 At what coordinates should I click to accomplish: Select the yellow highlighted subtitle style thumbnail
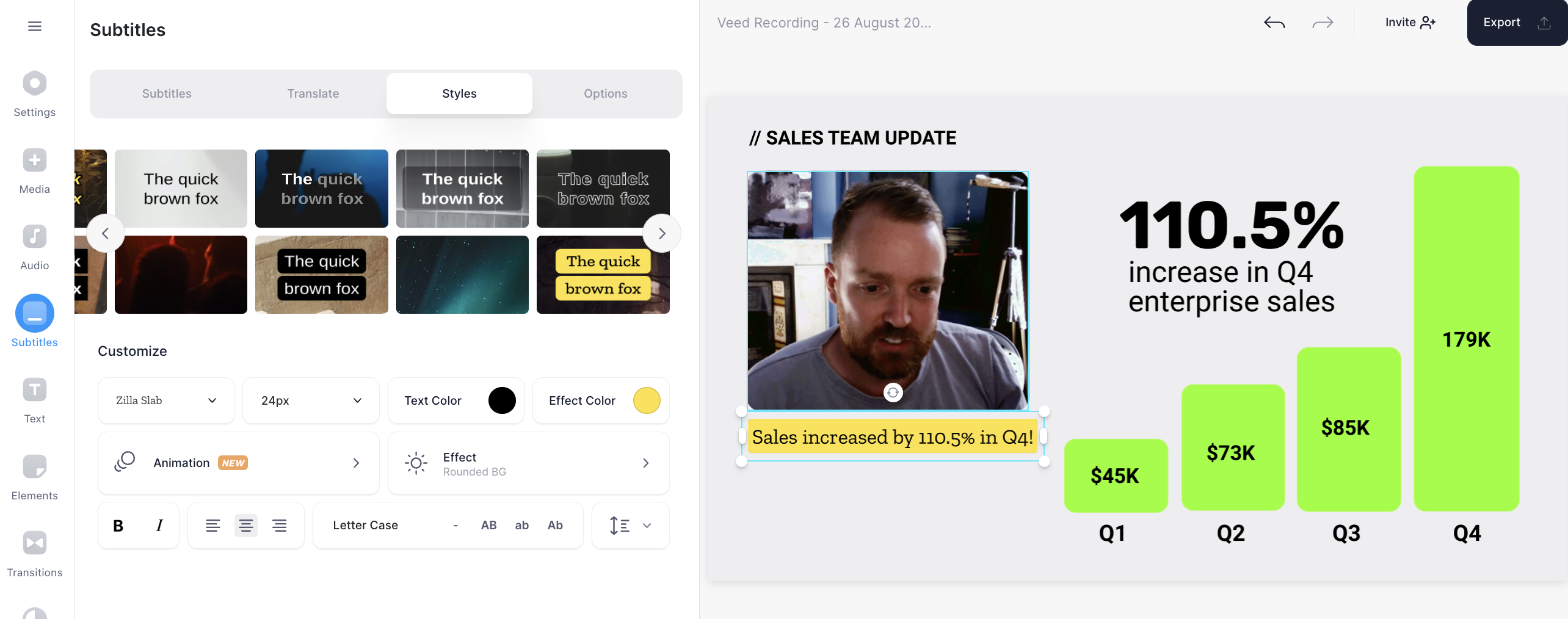click(603, 275)
